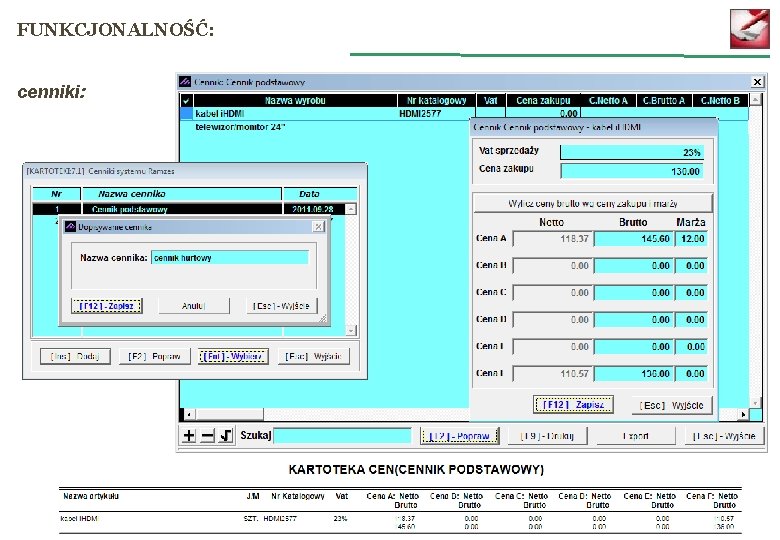The width and height of the screenshot is (780, 540).
Task: Click the red pen logo at top right
Action: pyautogui.click(x=749, y=28)
